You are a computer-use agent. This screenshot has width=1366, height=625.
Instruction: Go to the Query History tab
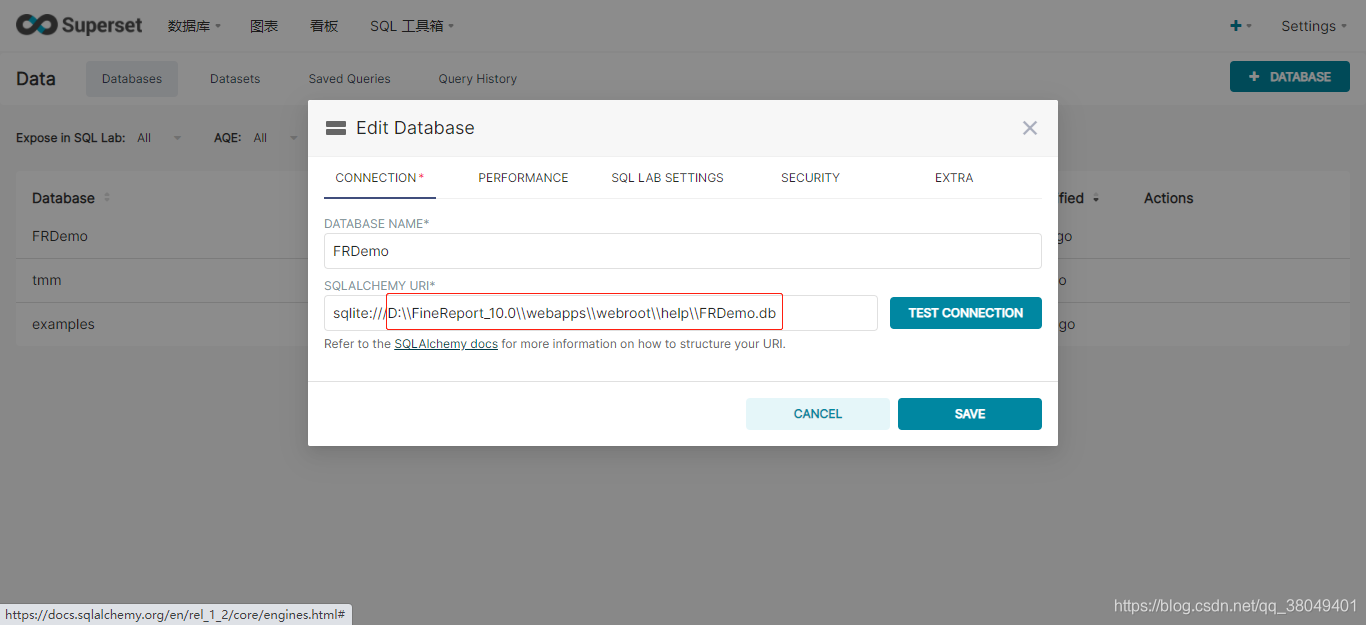[478, 79]
